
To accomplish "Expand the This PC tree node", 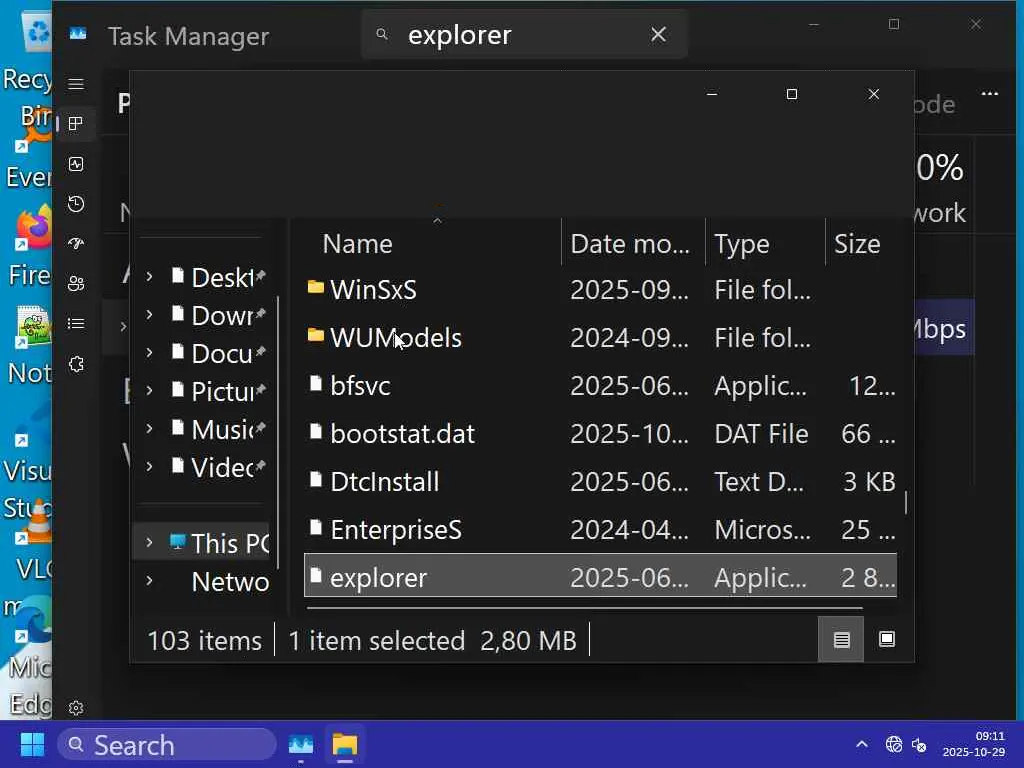I will 149,543.
